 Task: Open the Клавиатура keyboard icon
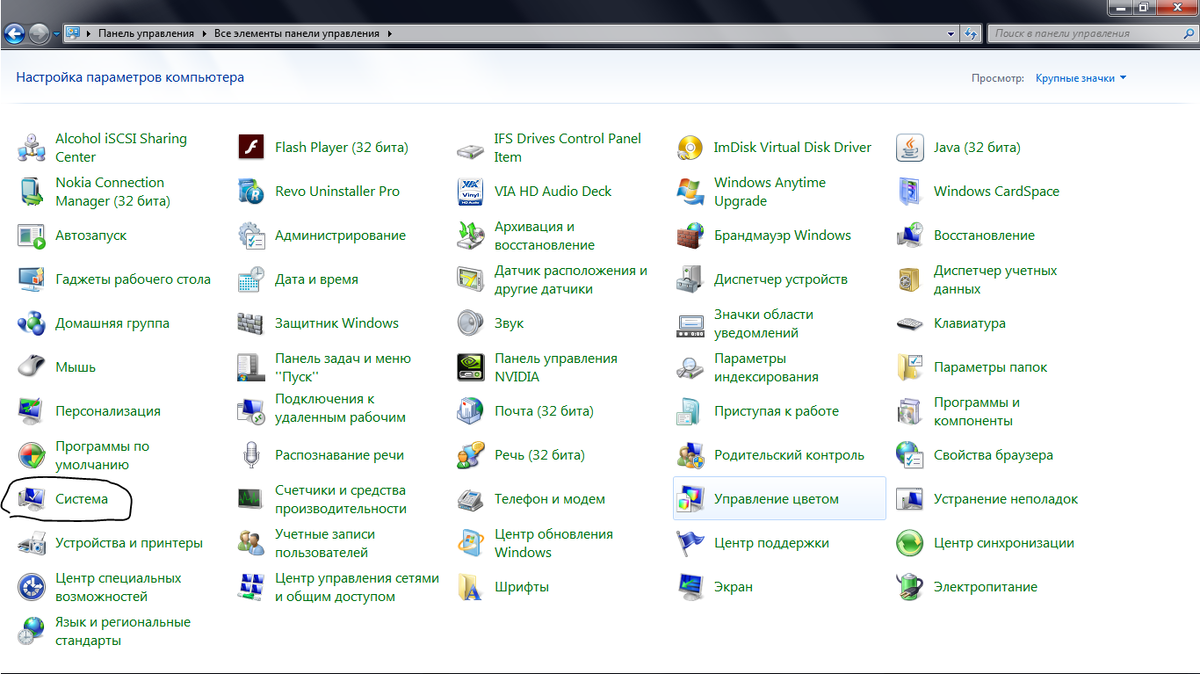click(910, 323)
